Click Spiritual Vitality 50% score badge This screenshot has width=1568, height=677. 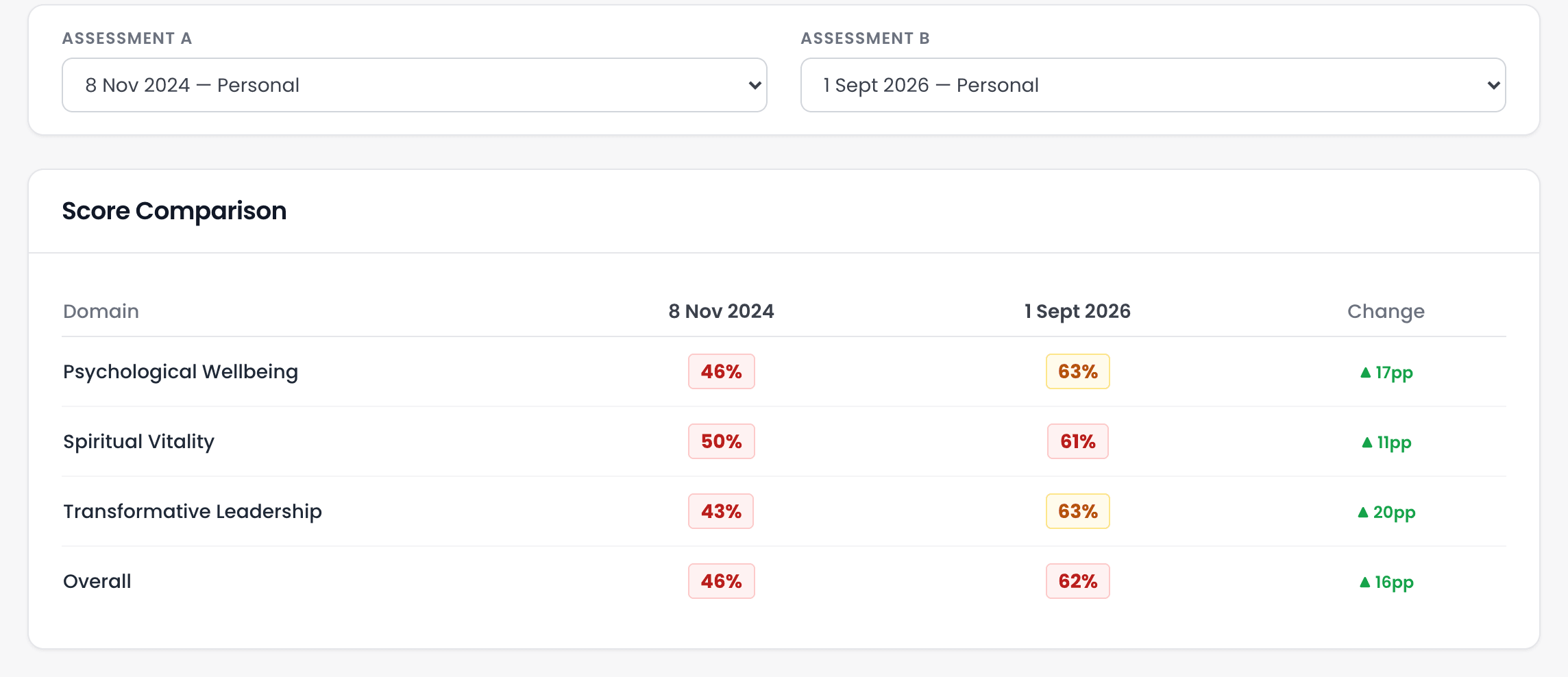pyautogui.click(x=722, y=441)
